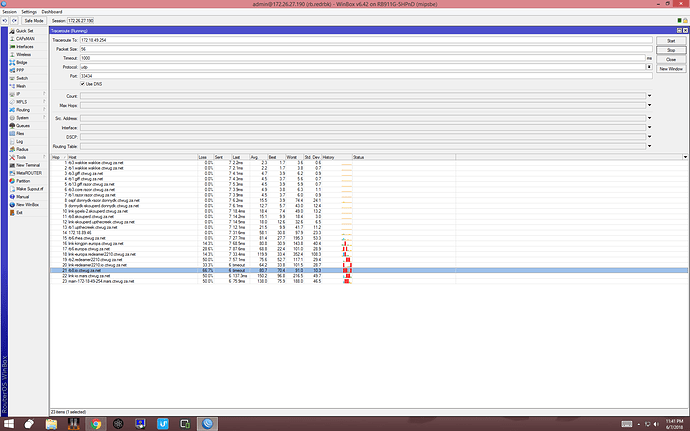This screenshot has width=690, height=431.
Task: Open the Log viewer
Action: tap(17, 141)
